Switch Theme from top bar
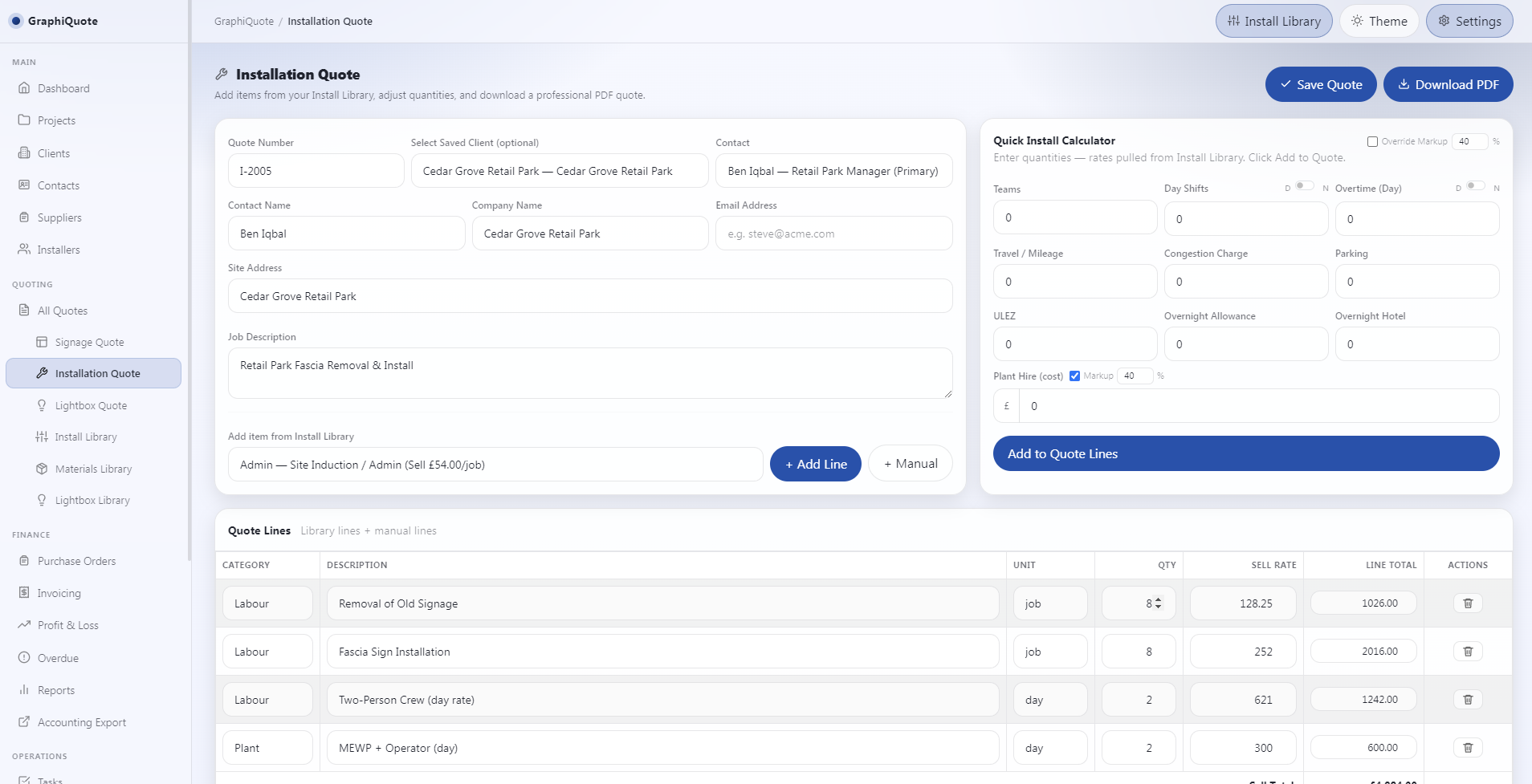This screenshot has height=784, width=1532. coord(1379,21)
